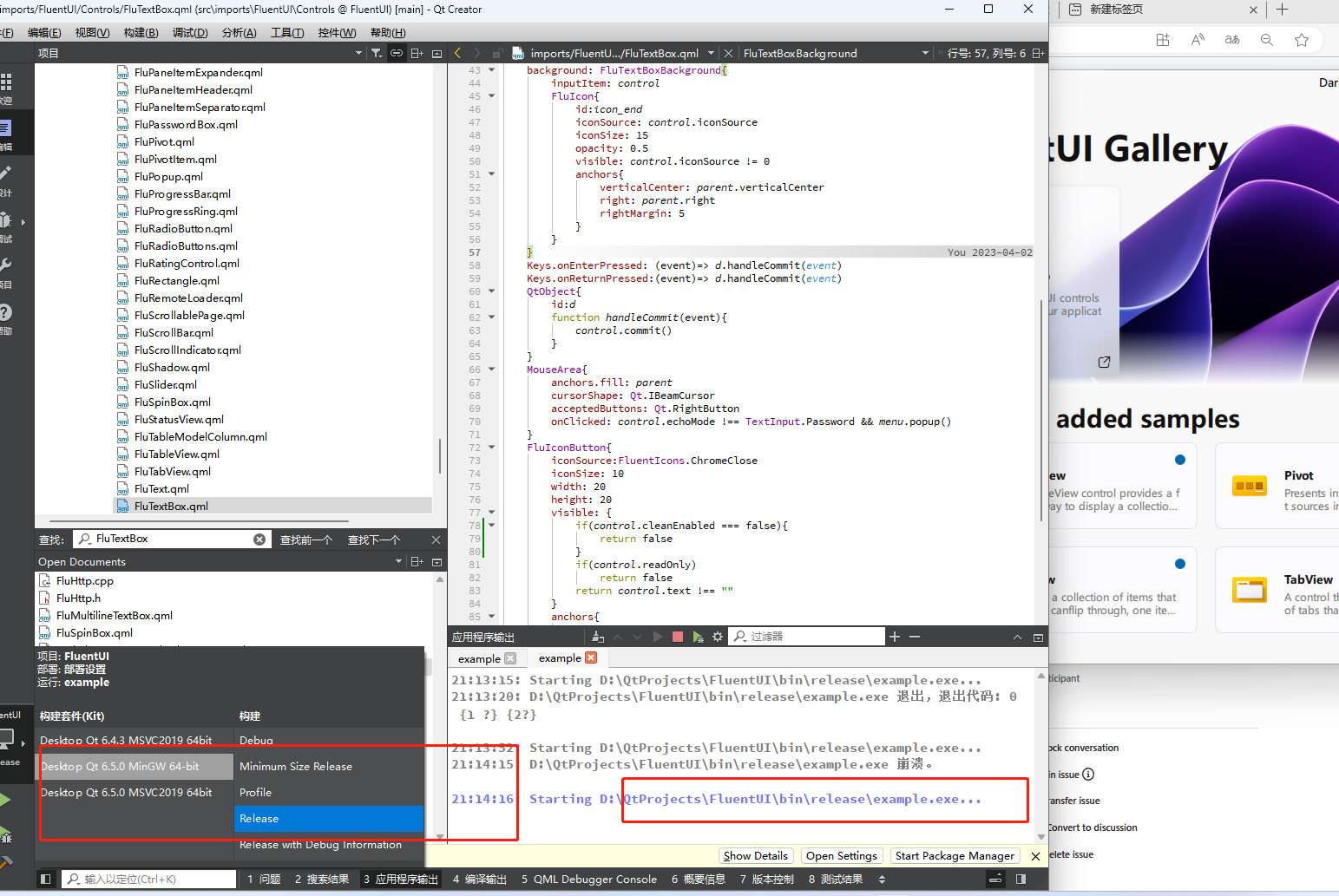The image size is (1339, 896).
Task: Collapse the FluIconButton block at line 72
Action: coord(492,448)
